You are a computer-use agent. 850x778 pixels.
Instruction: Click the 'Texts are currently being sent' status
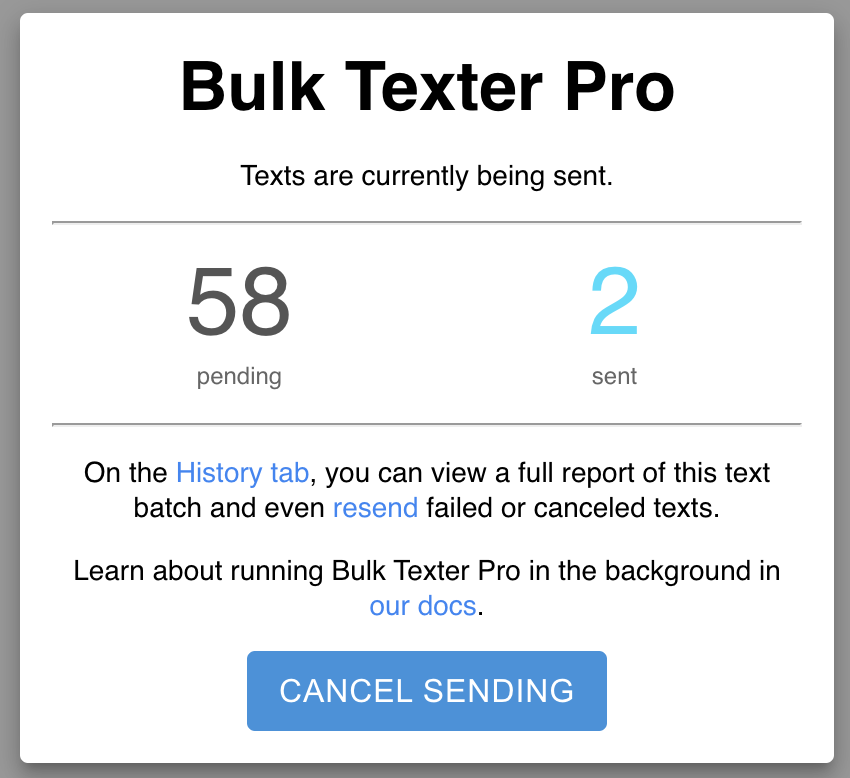coord(426,177)
